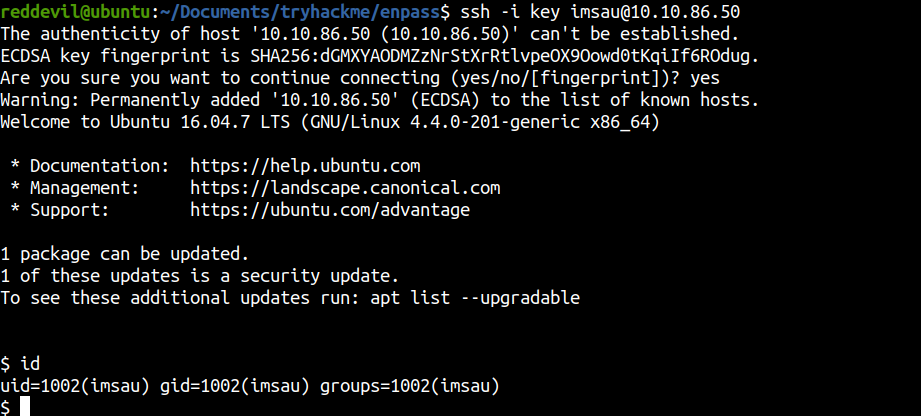The width and height of the screenshot is (921, 416).
Task: Click the reddevil@ubuntu username in prompt
Action: coord(75,12)
